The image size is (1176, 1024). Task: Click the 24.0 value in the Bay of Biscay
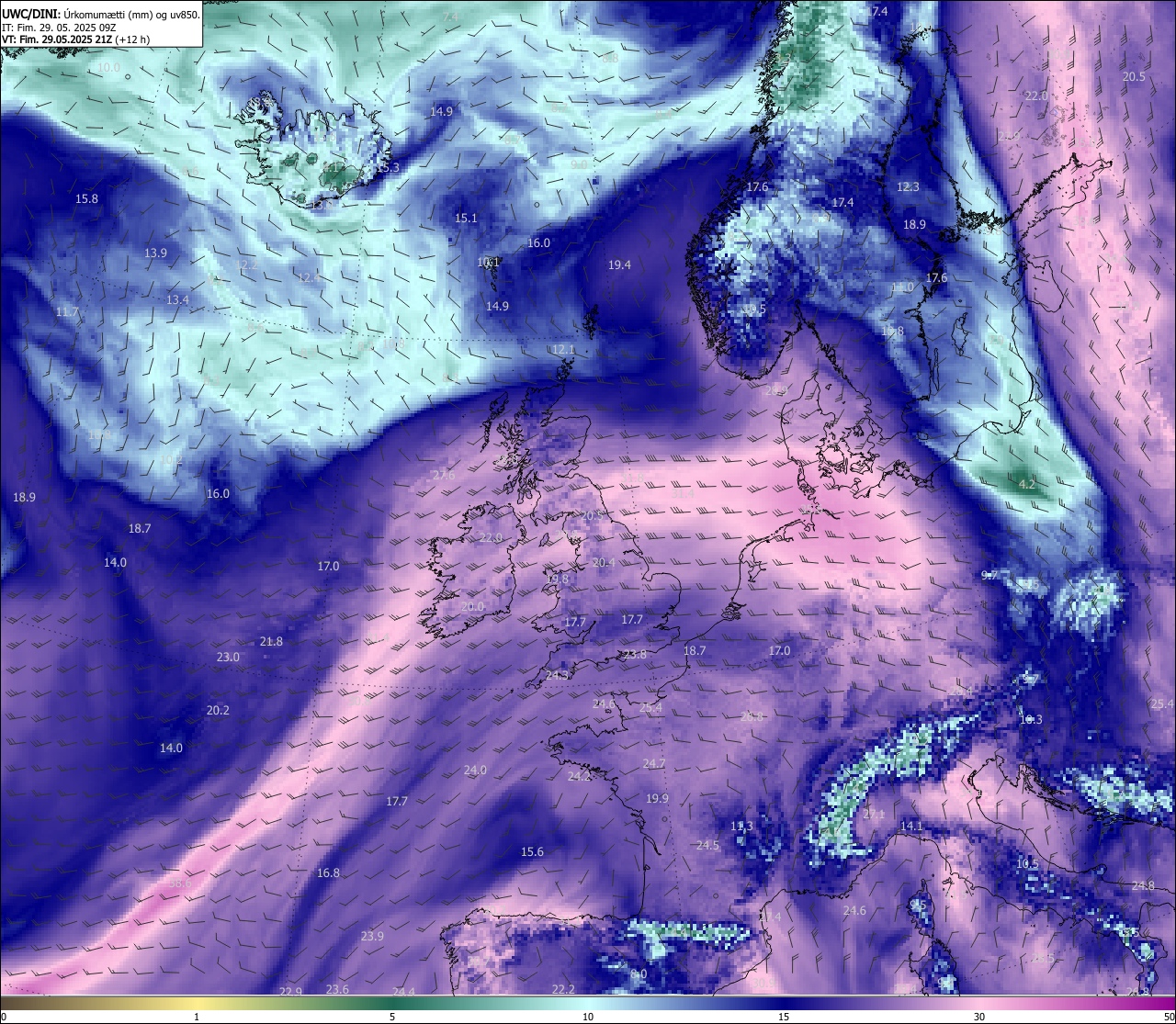coord(475,770)
